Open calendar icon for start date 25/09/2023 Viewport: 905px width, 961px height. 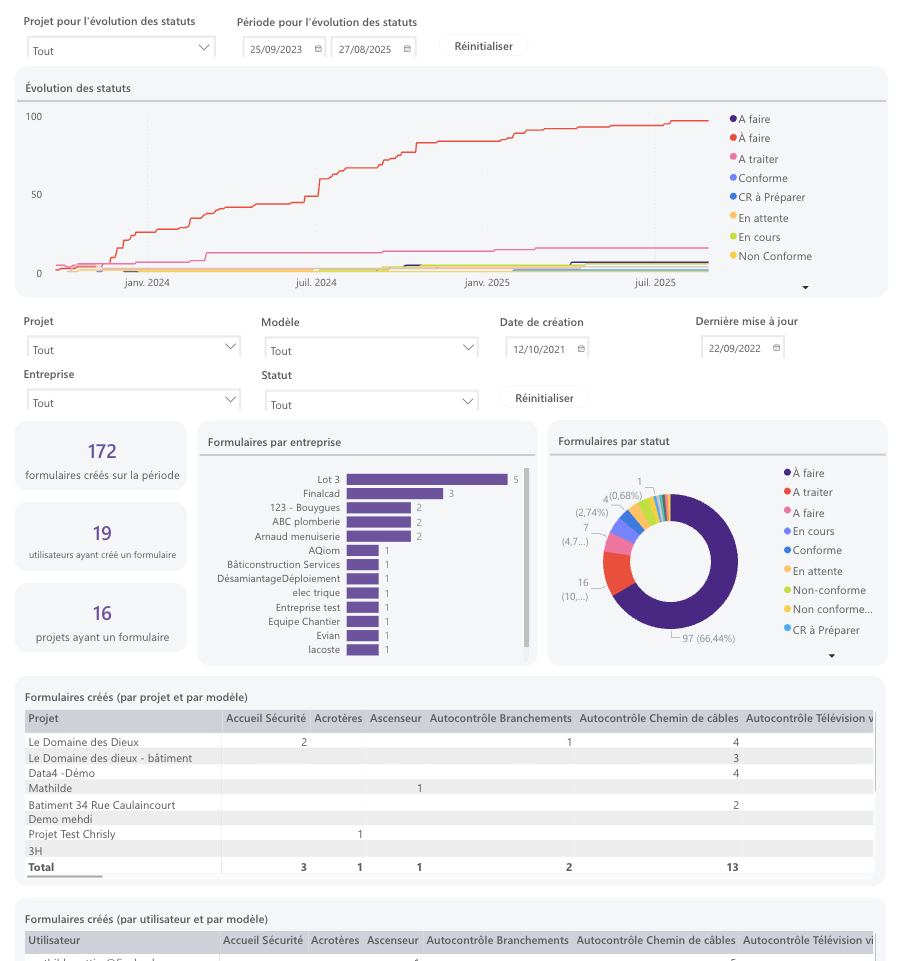[x=318, y=49]
